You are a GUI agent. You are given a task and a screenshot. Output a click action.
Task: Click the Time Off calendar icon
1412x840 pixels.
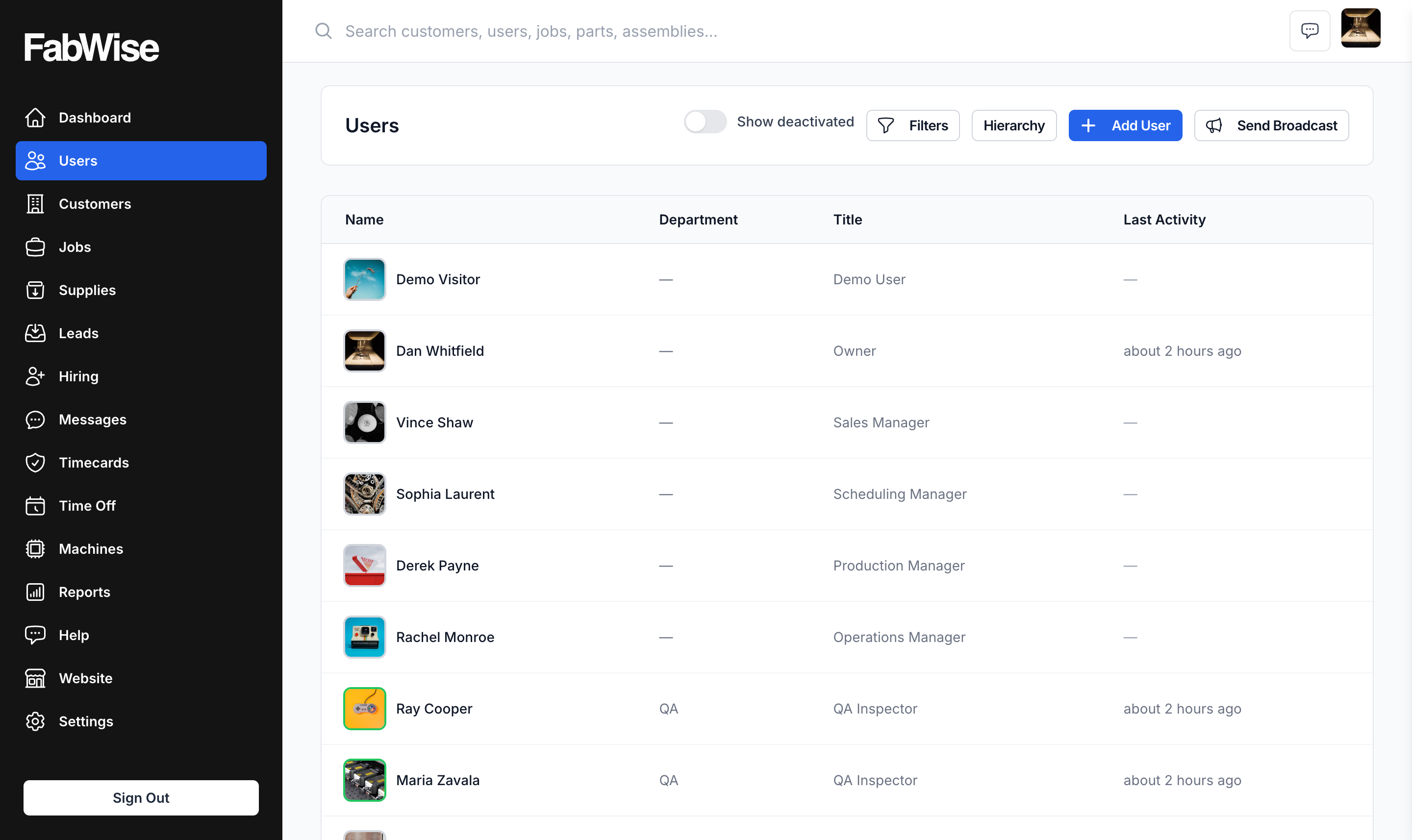(35, 505)
